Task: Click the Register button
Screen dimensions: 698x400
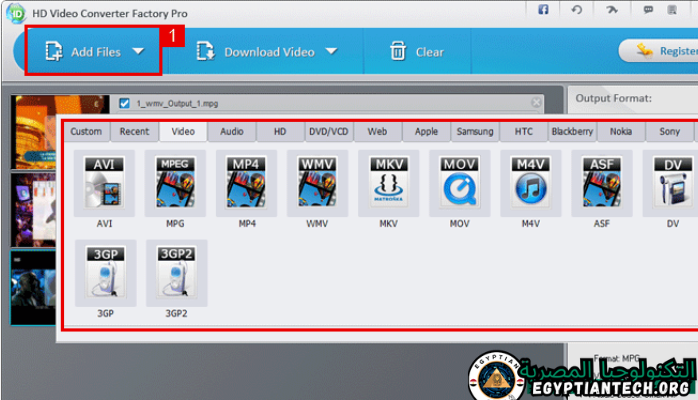Action: pyautogui.click(x=658, y=50)
